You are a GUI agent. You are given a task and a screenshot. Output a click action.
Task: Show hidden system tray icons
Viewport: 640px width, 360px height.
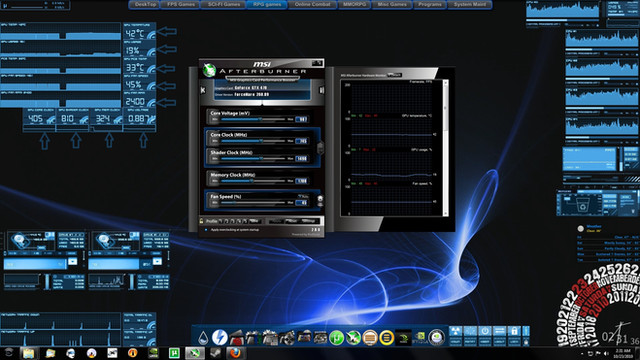pos(582,353)
